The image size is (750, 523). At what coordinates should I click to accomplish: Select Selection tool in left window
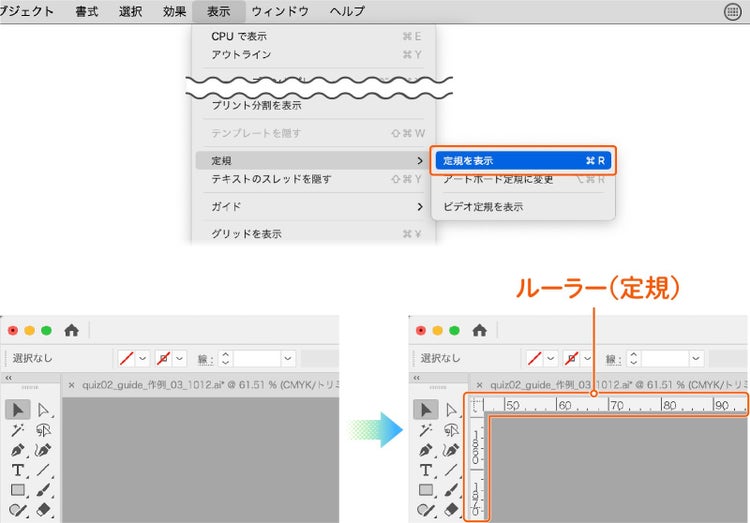coord(18,410)
